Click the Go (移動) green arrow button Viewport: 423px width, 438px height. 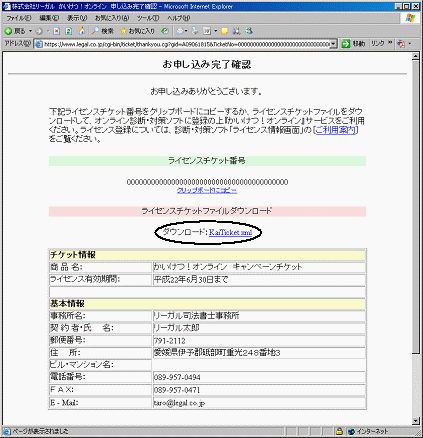pyautogui.click(x=353, y=44)
